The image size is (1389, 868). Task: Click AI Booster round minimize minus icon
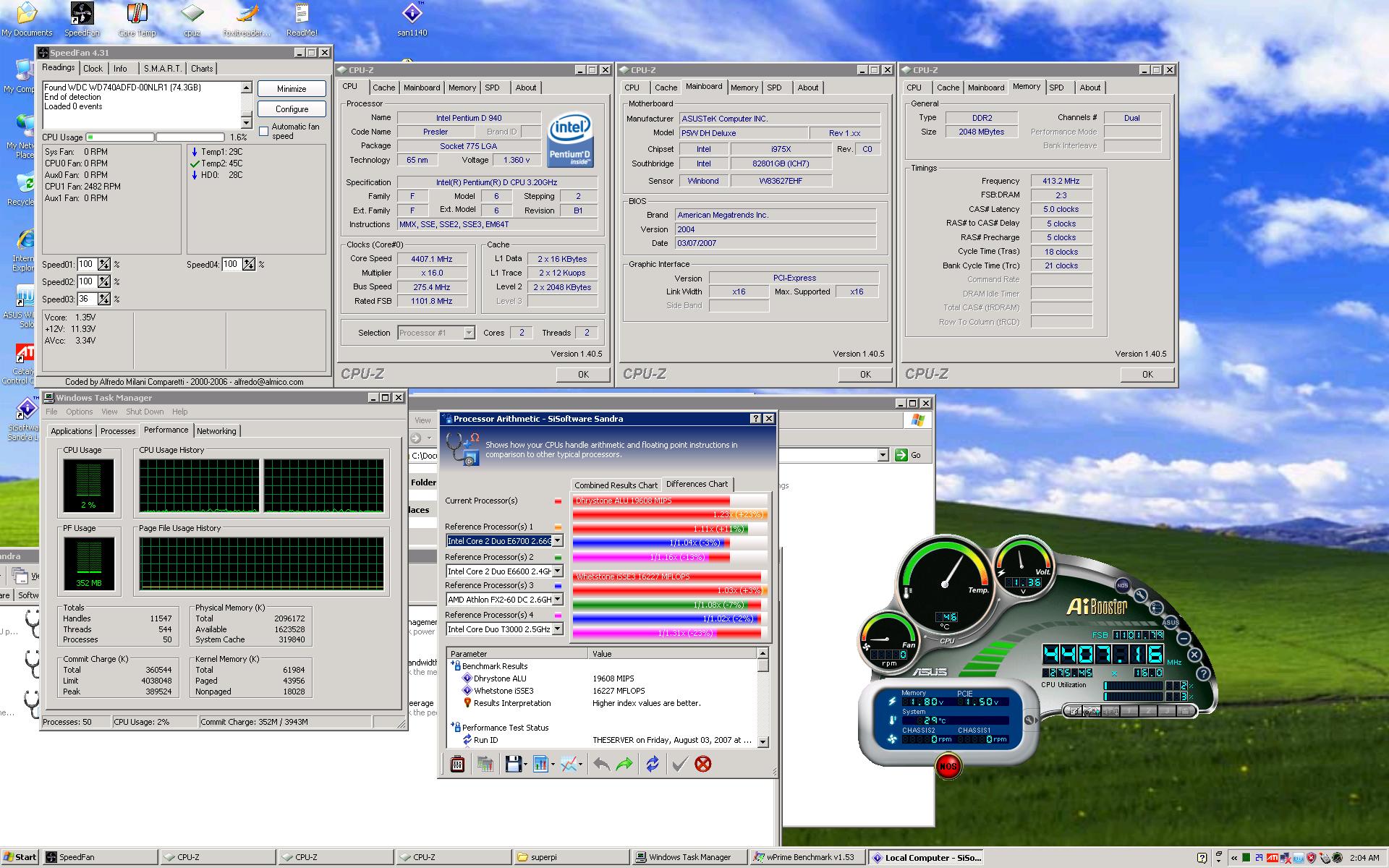tap(1184, 638)
